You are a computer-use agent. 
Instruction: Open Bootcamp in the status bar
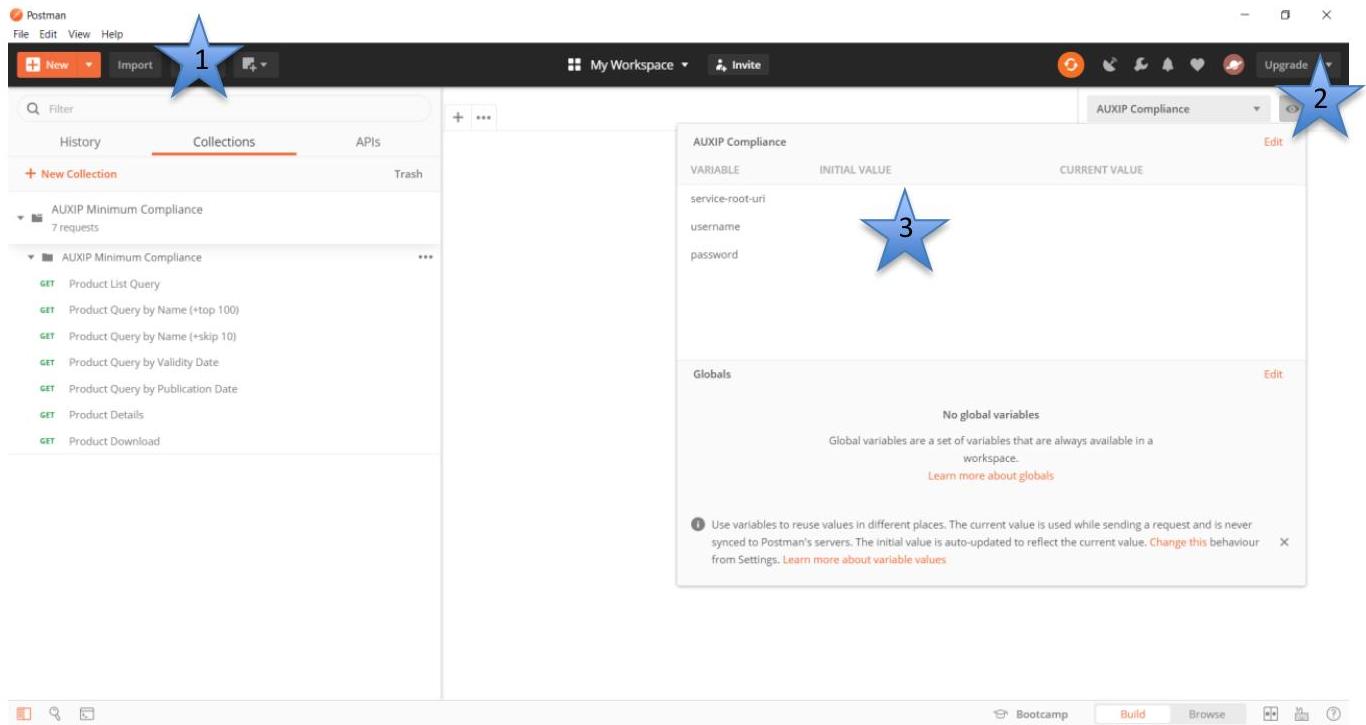pyautogui.click(x=1030, y=714)
